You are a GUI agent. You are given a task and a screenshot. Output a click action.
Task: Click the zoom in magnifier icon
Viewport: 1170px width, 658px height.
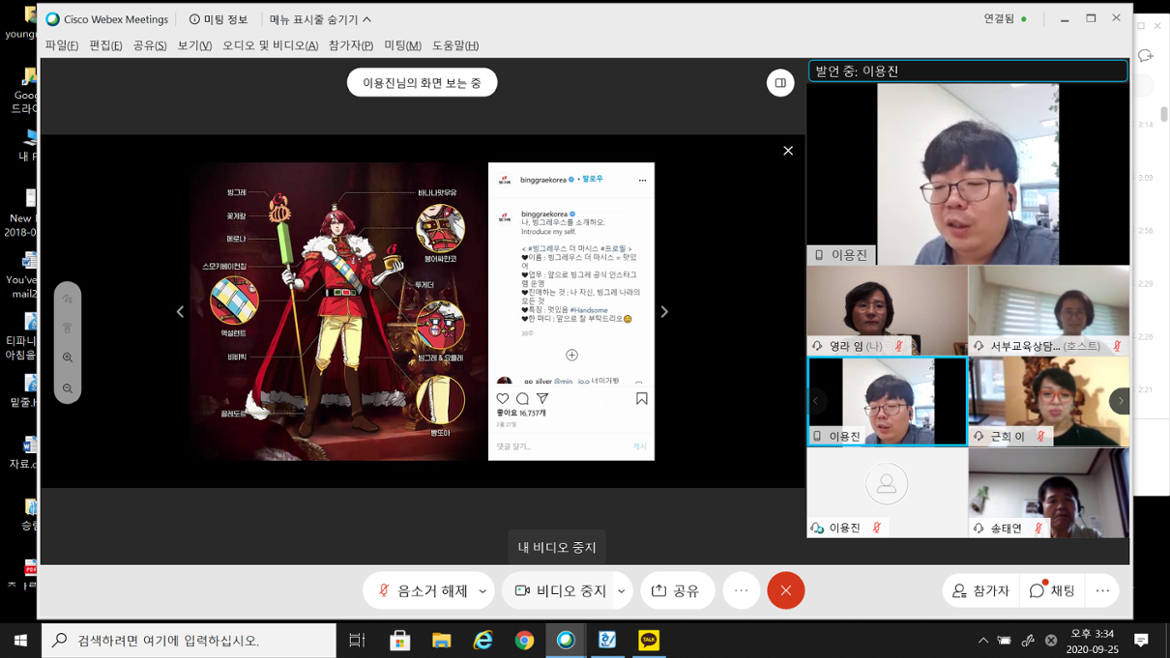(68, 358)
